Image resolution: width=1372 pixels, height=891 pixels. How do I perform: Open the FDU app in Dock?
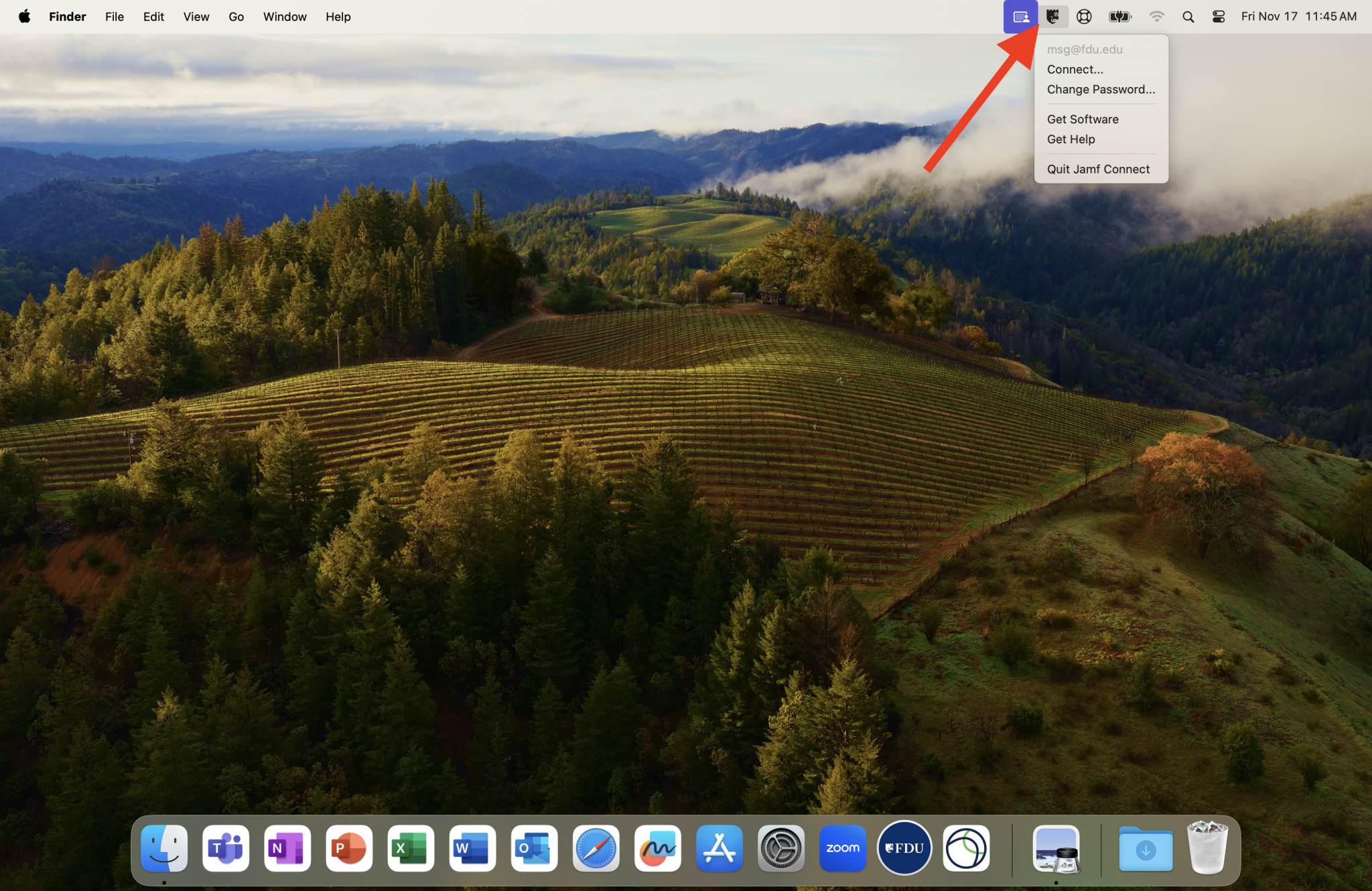[x=904, y=848]
